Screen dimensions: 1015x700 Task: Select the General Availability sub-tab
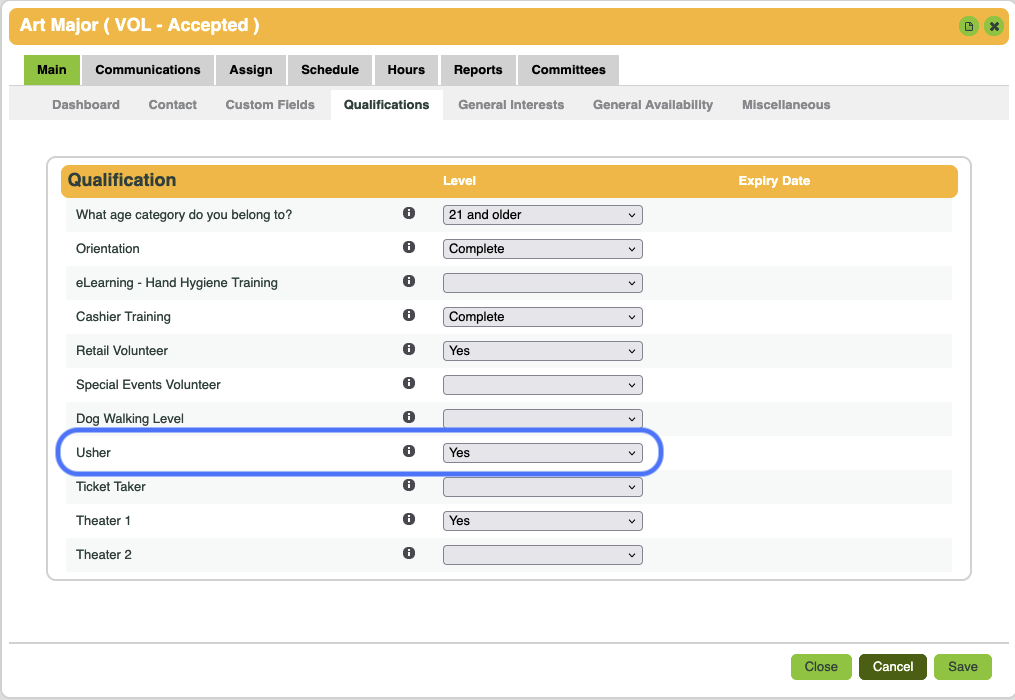click(652, 105)
